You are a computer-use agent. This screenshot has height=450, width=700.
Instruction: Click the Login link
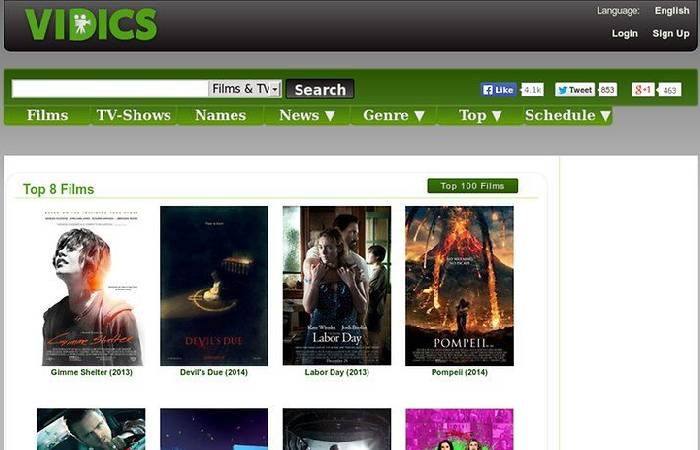click(625, 33)
